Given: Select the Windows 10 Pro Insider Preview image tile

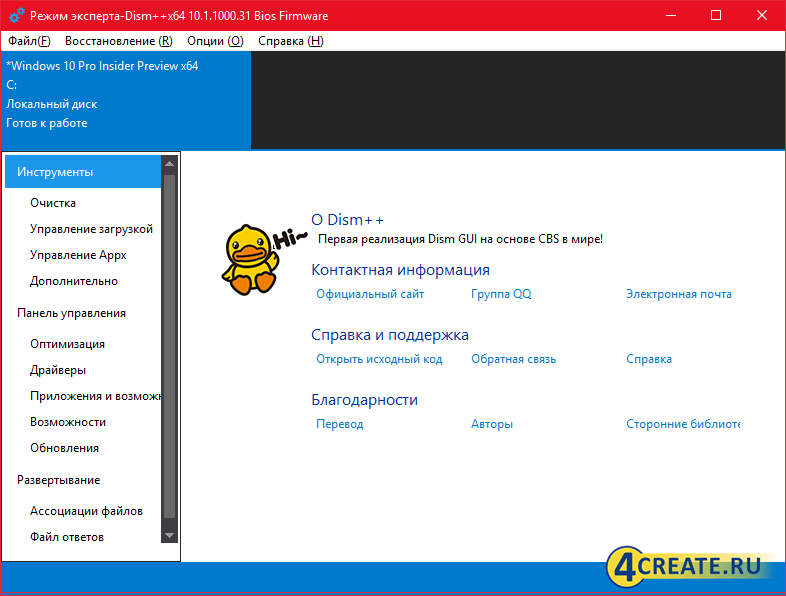Looking at the screenshot, I should tap(126, 100).
